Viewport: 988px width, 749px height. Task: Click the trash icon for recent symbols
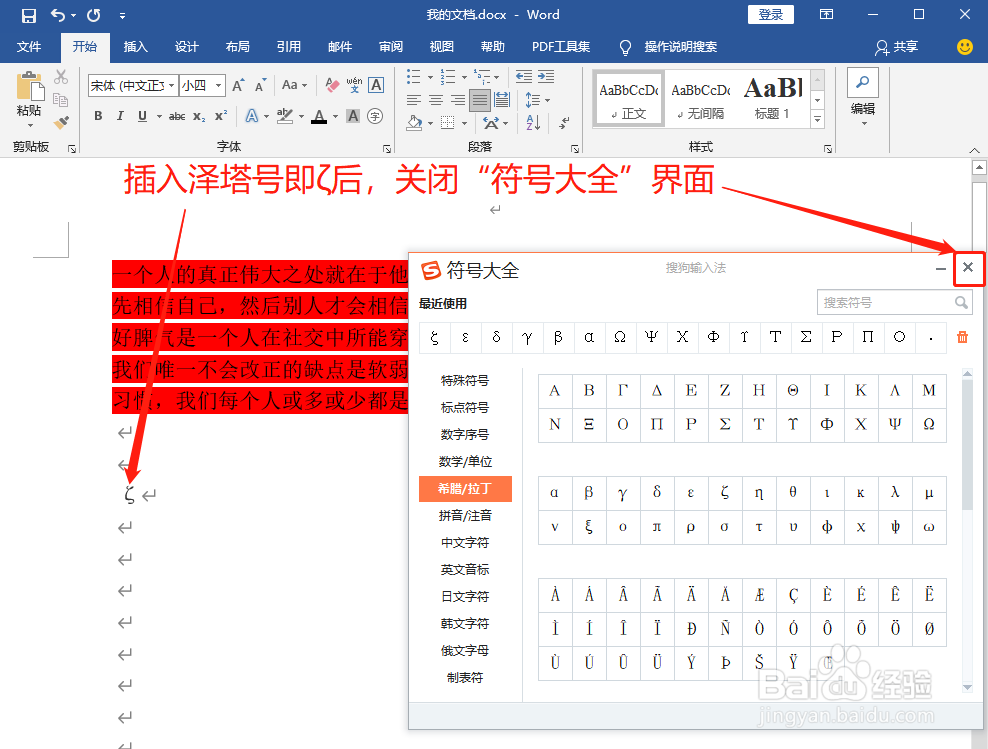point(962,337)
